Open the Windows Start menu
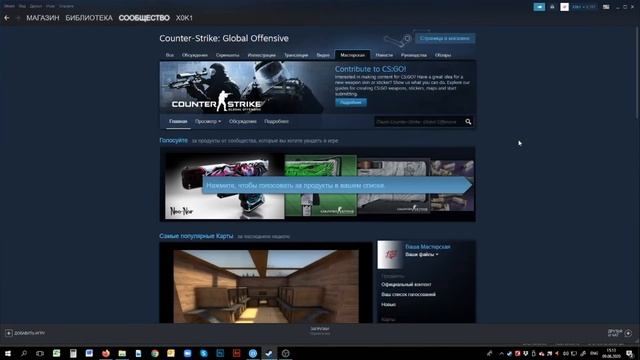The image size is (640, 360). click(x=7, y=353)
